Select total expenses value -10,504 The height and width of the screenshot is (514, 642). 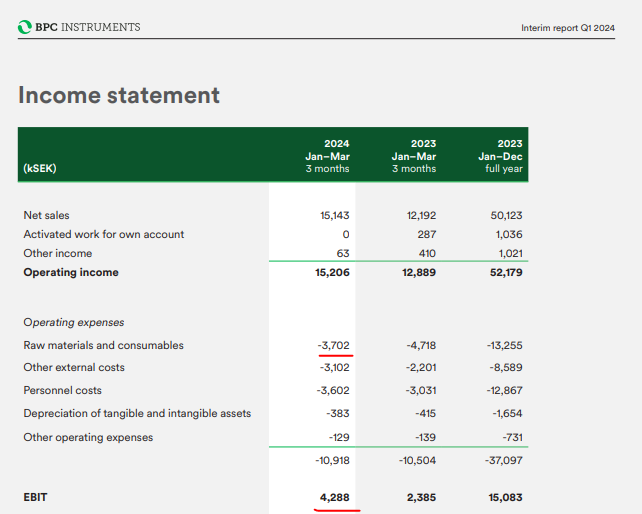(x=418, y=460)
